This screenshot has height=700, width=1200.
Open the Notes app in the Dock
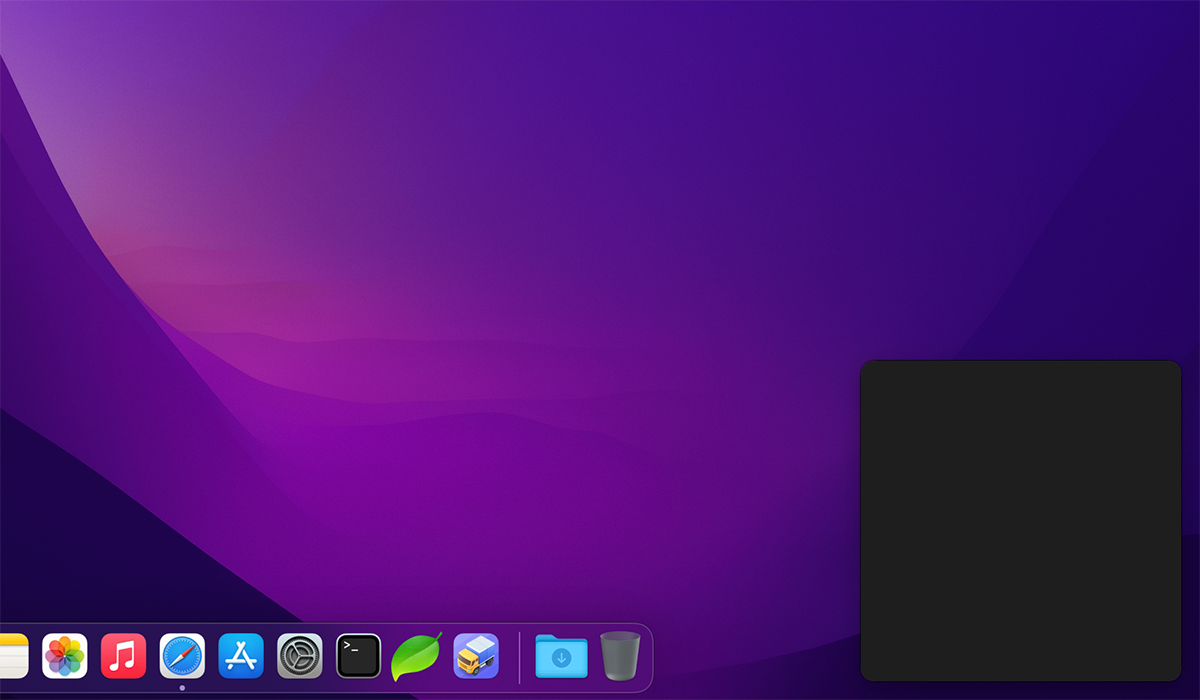pyautogui.click(x=13, y=657)
